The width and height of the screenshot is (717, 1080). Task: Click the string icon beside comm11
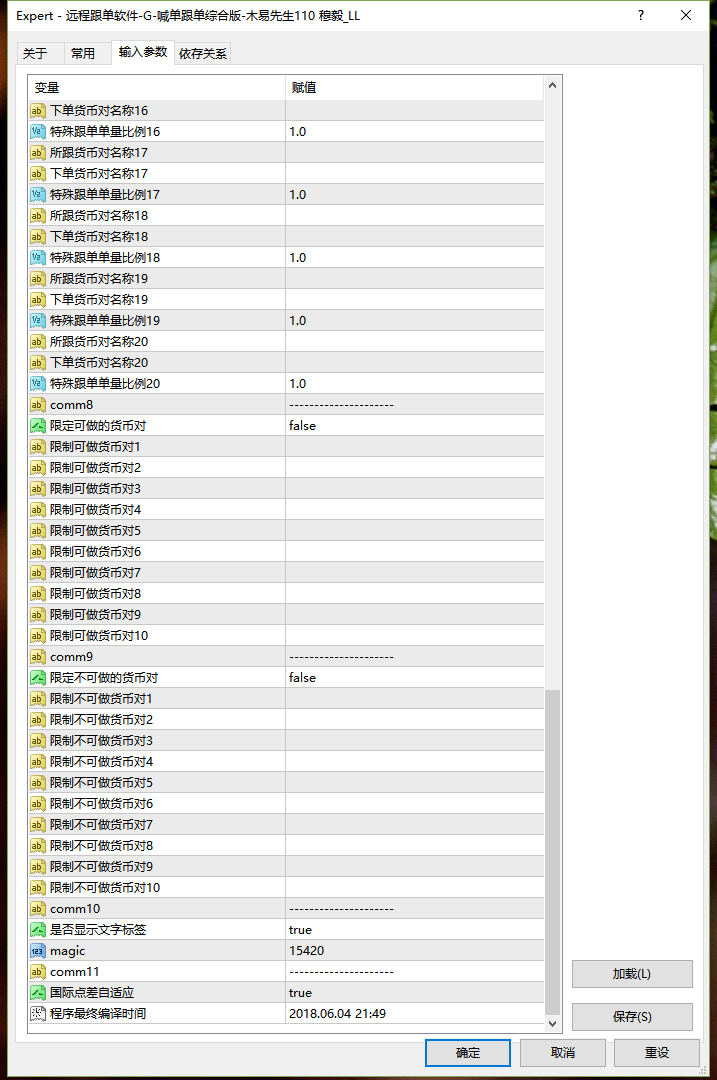tap(38, 972)
